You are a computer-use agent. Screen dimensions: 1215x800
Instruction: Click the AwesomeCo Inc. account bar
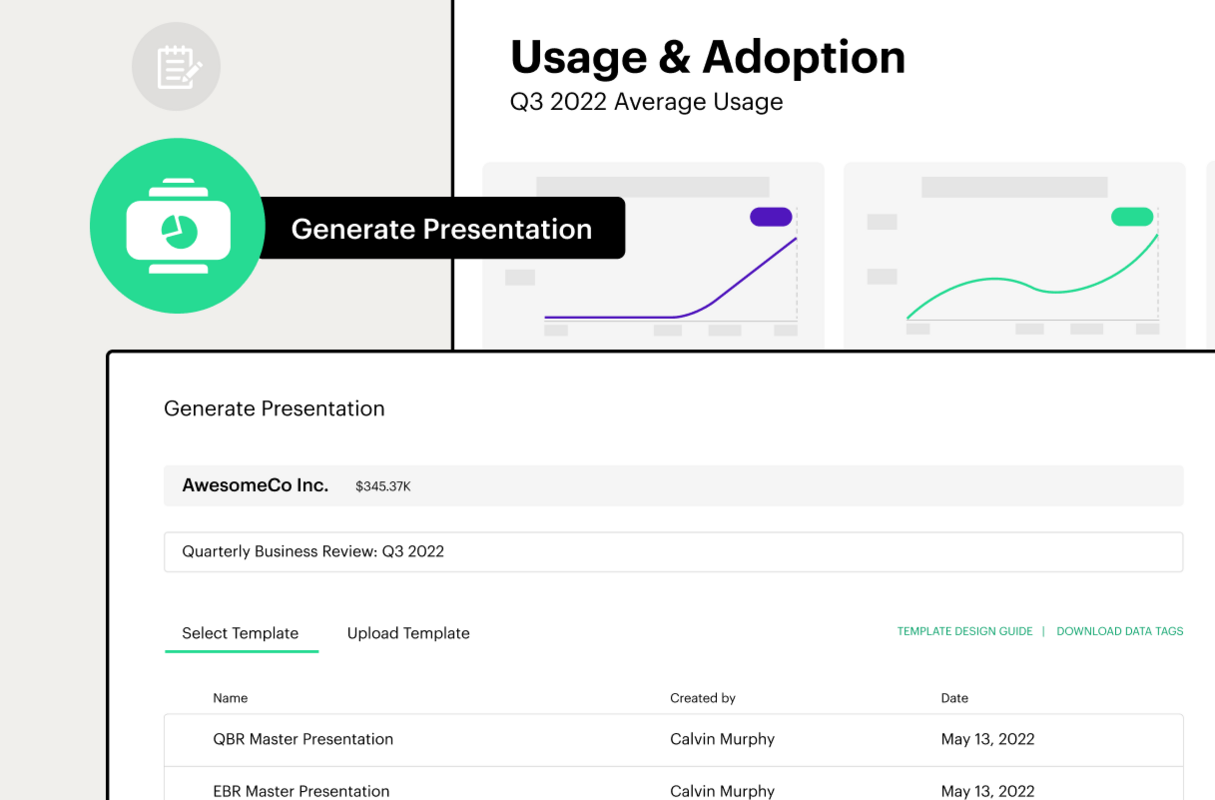pos(673,485)
